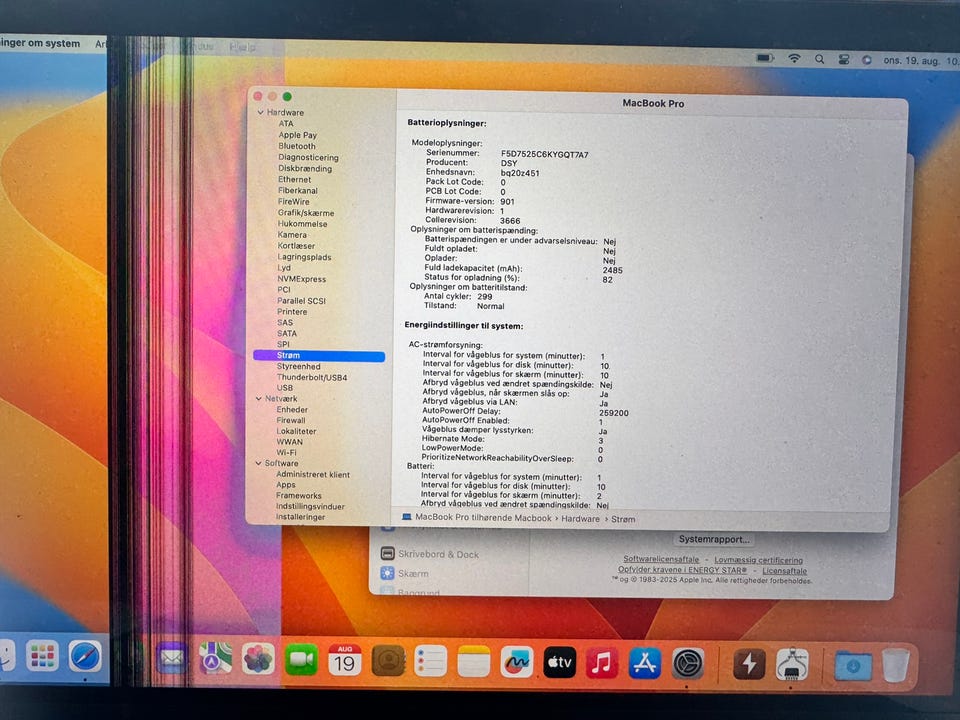Select Firewall under Netværk
This screenshot has height=720, width=960.
point(291,421)
